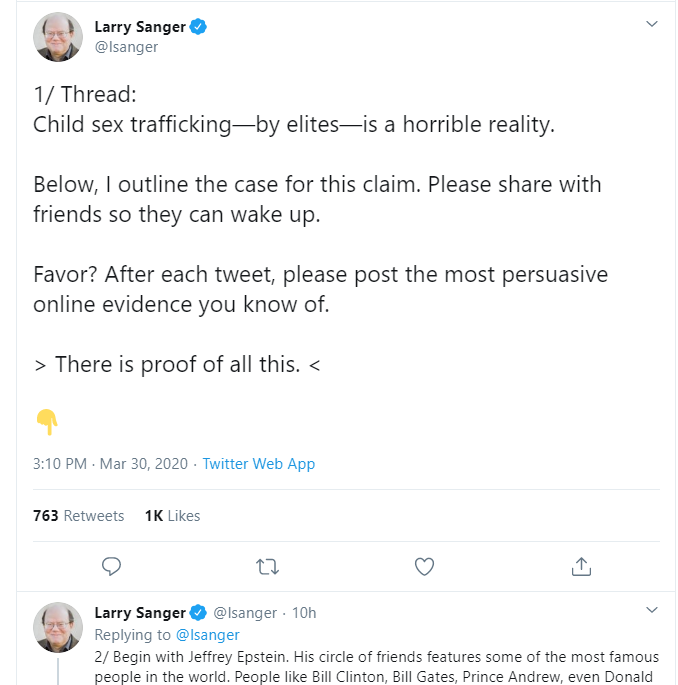
Task: Retweet this thread with the retweet icon
Action: coord(267,566)
